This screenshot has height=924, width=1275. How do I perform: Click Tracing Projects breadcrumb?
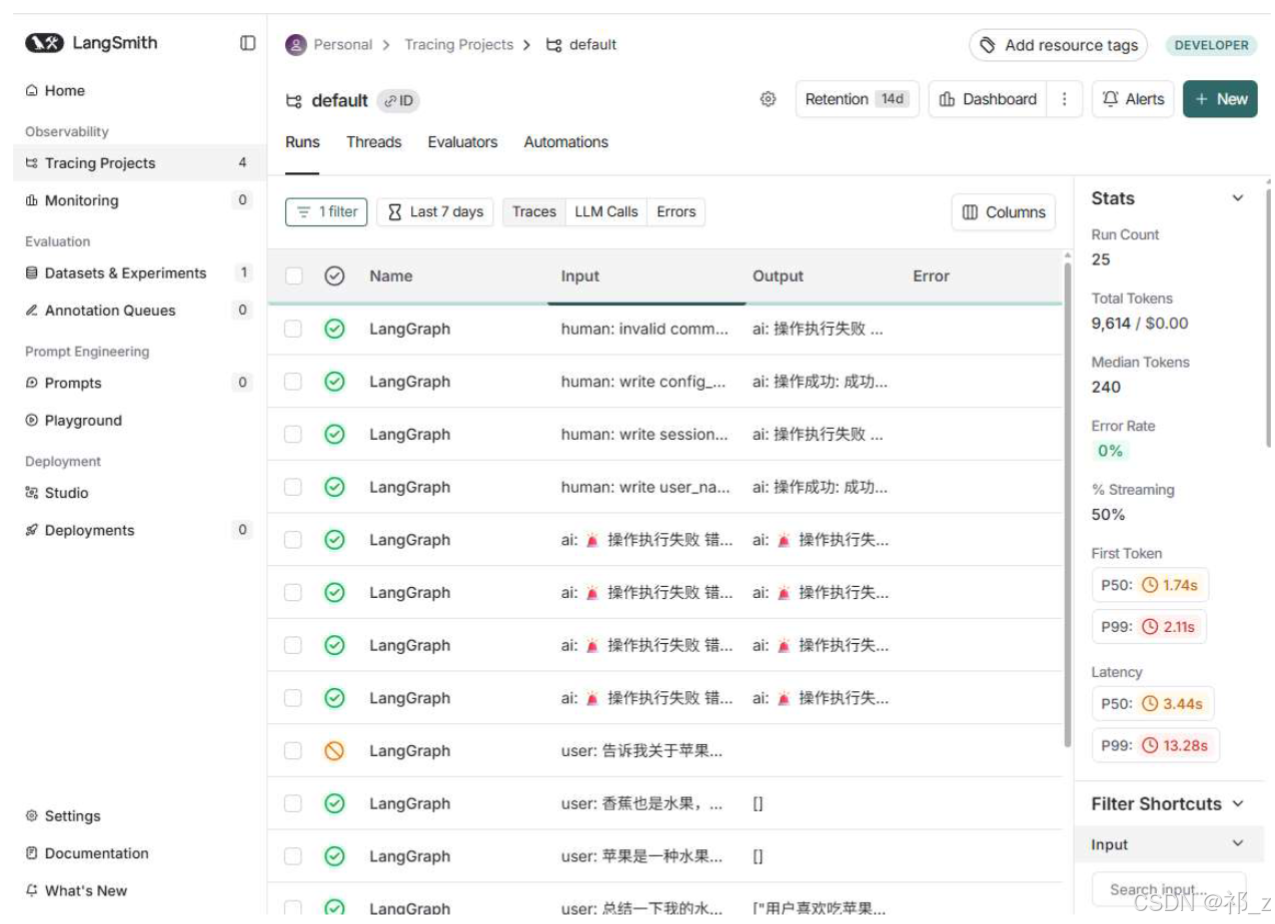tap(458, 44)
